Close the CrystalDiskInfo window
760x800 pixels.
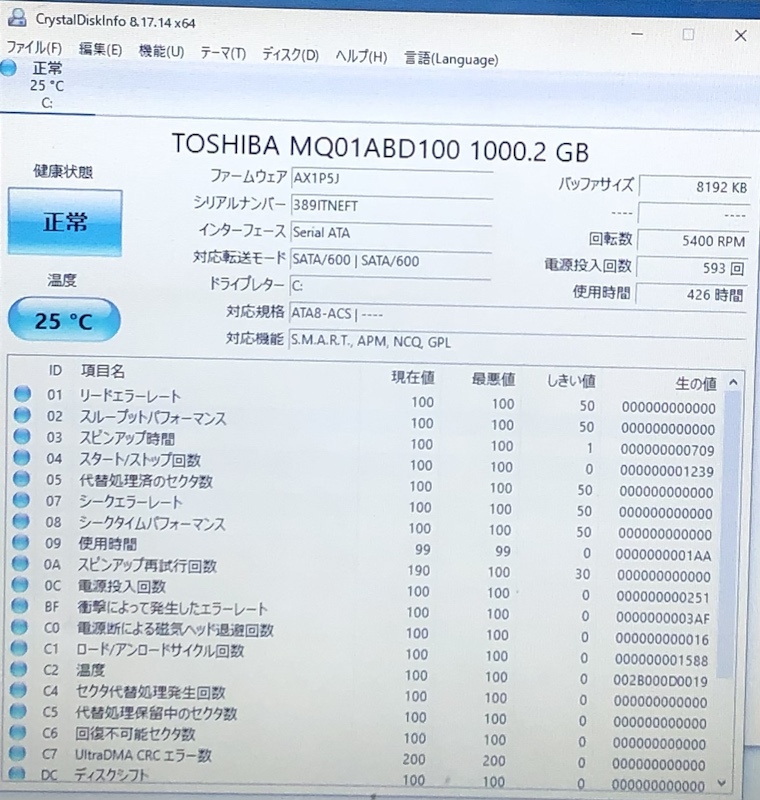(741, 35)
